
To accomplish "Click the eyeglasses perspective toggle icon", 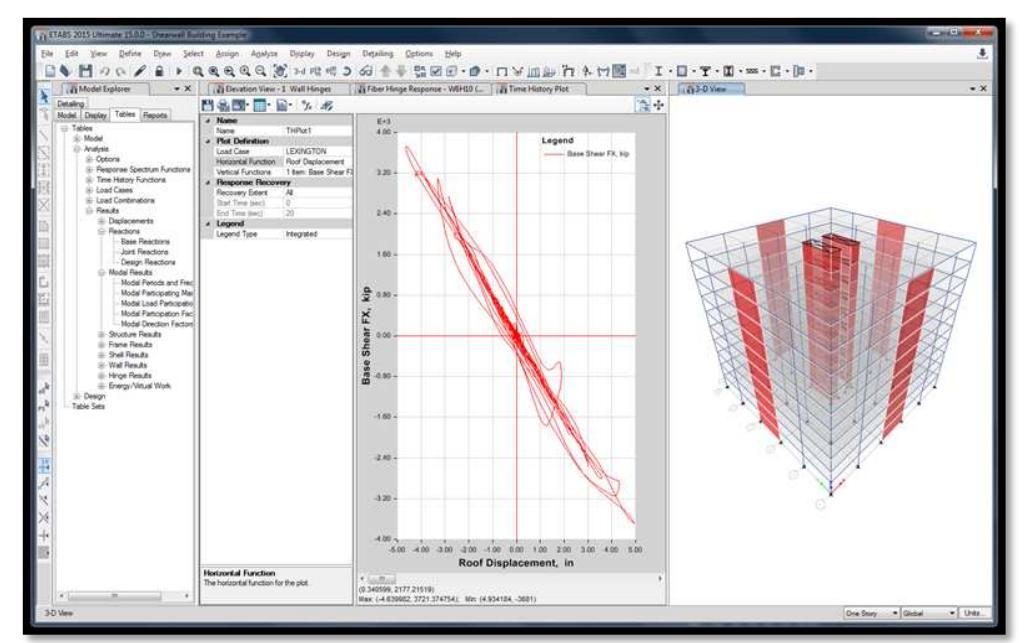I will pos(366,71).
